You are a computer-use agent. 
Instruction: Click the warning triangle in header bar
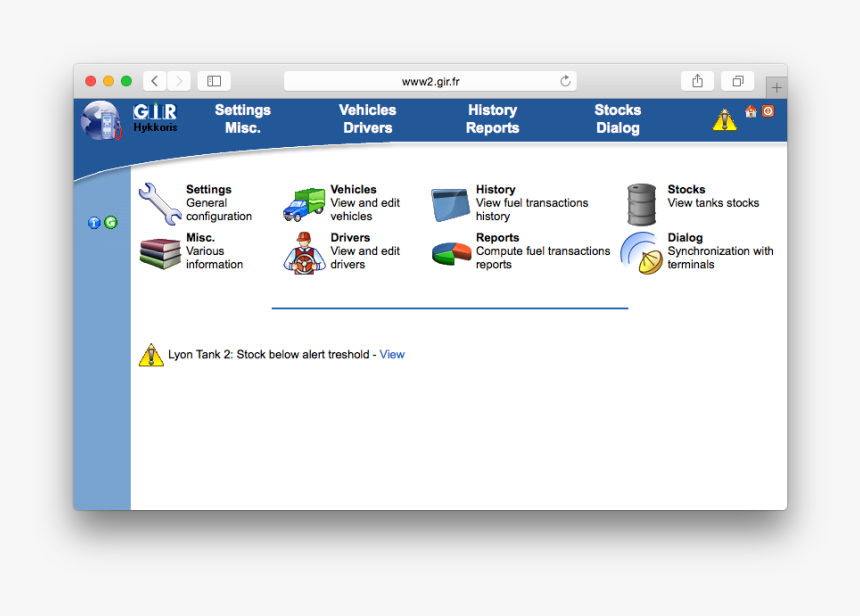coord(725,119)
